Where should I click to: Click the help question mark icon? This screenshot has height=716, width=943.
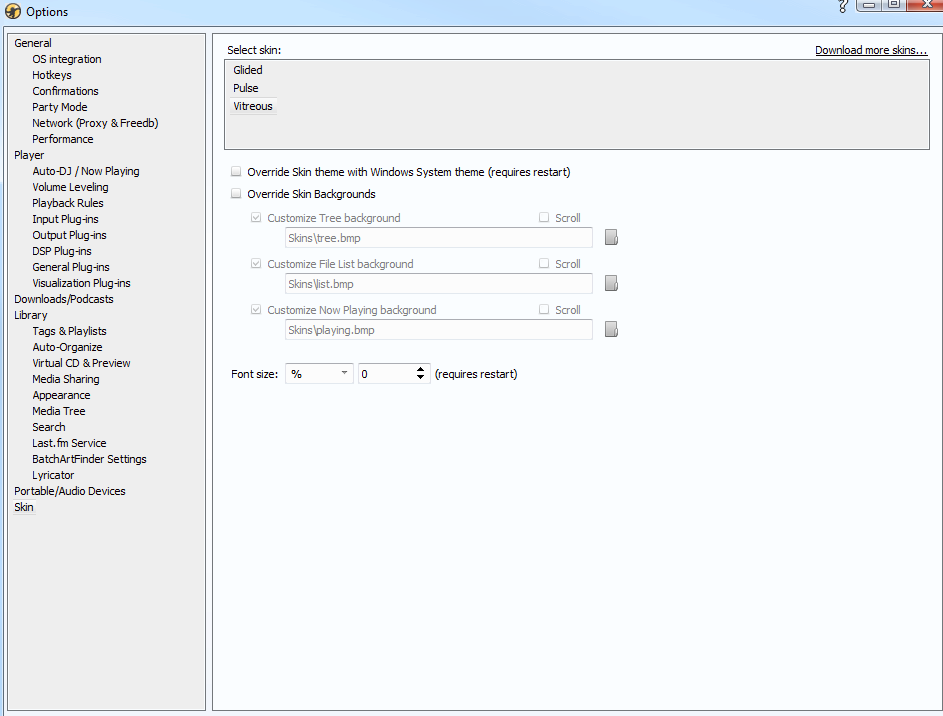[843, 6]
